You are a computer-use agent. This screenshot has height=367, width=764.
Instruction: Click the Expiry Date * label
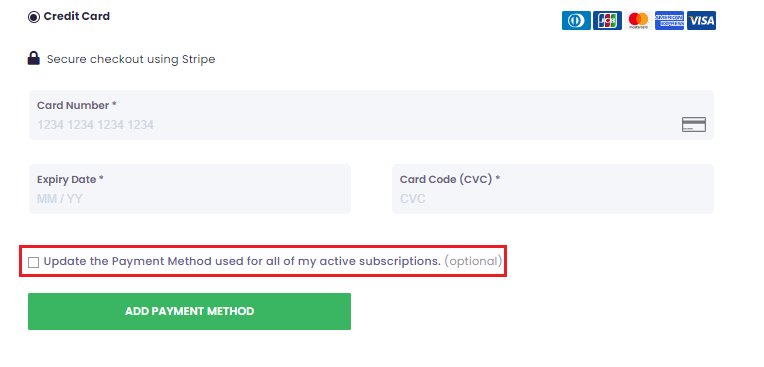pos(70,179)
